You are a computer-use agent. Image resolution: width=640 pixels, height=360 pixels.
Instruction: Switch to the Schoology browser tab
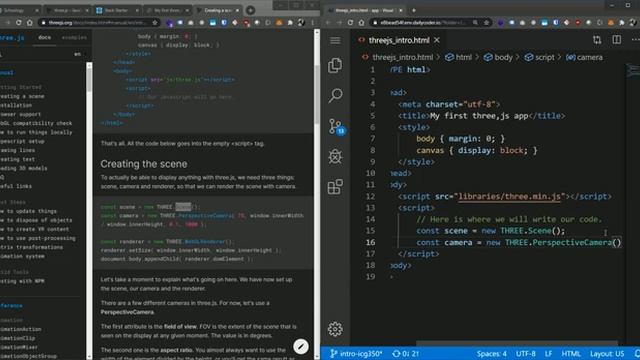[14, 10]
